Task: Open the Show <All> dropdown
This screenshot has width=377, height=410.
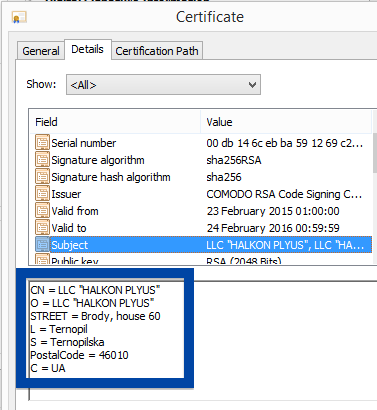Action: point(163,85)
